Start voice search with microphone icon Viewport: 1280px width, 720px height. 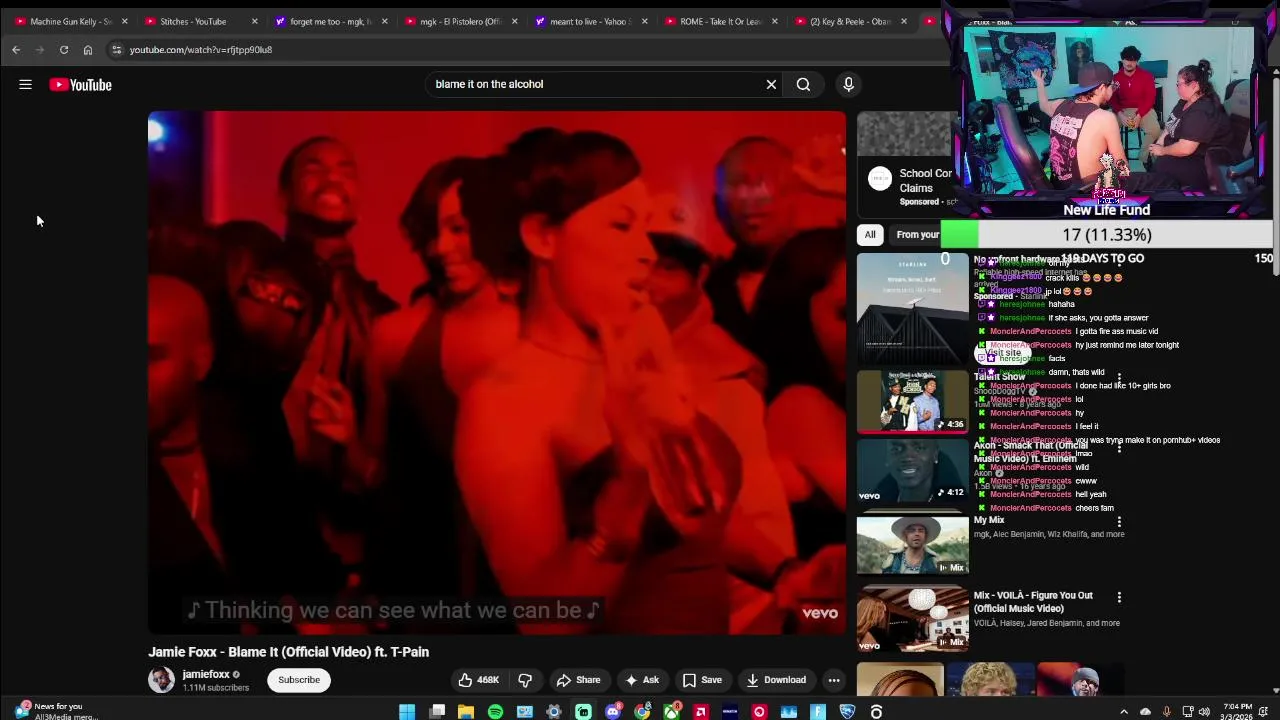[x=848, y=84]
